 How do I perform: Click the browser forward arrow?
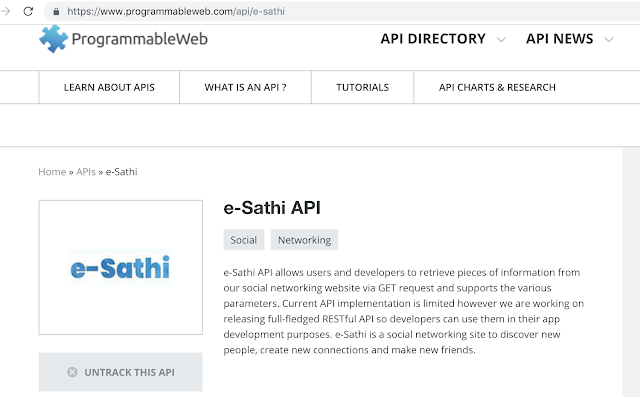(6, 11)
